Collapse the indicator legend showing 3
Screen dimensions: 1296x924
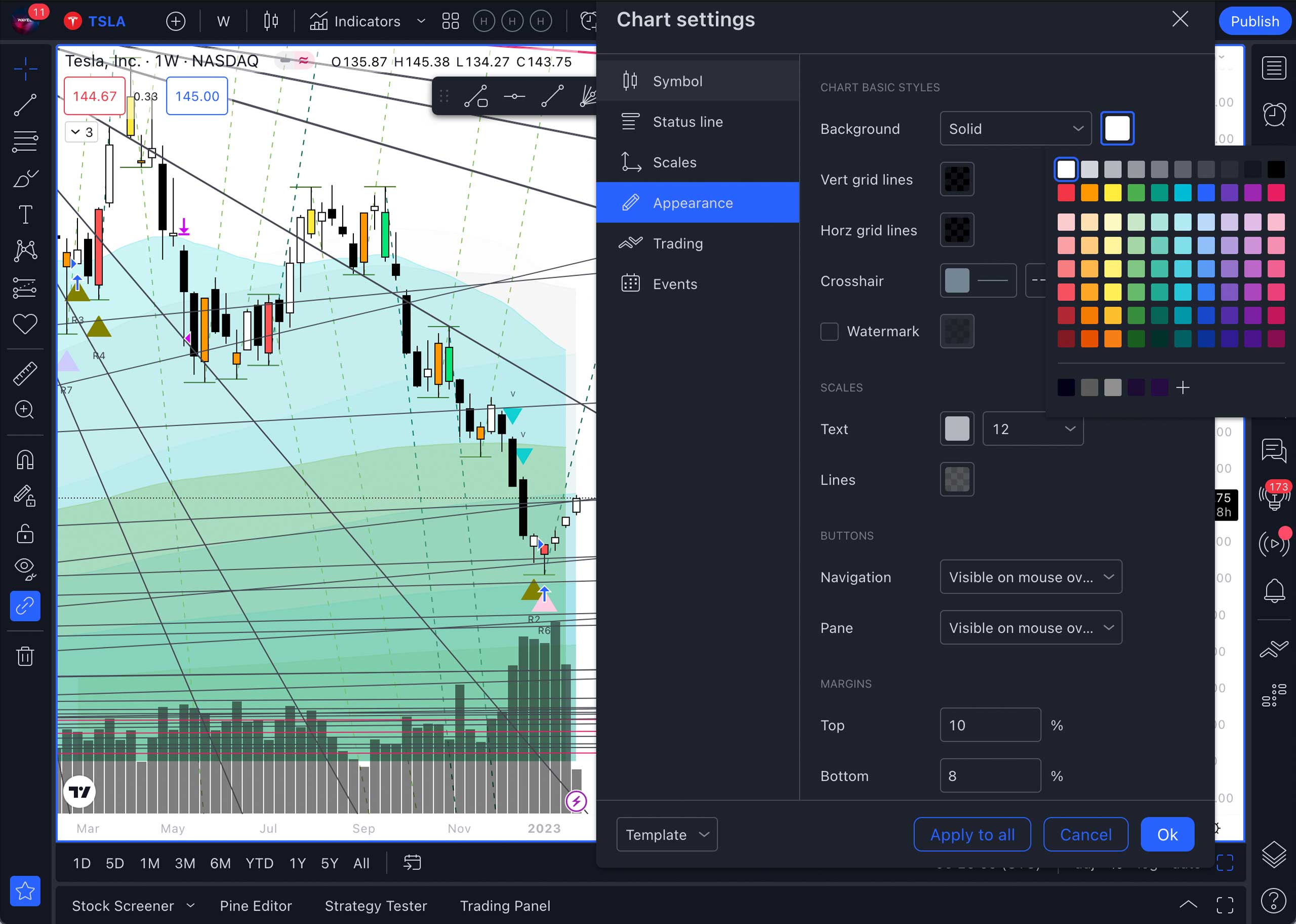pyautogui.click(x=82, y=132)
